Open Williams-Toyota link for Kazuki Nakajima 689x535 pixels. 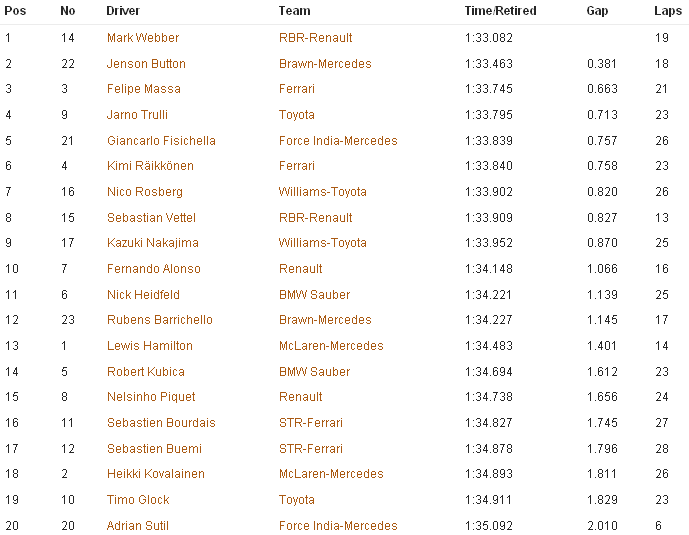[x=323, y=242]
